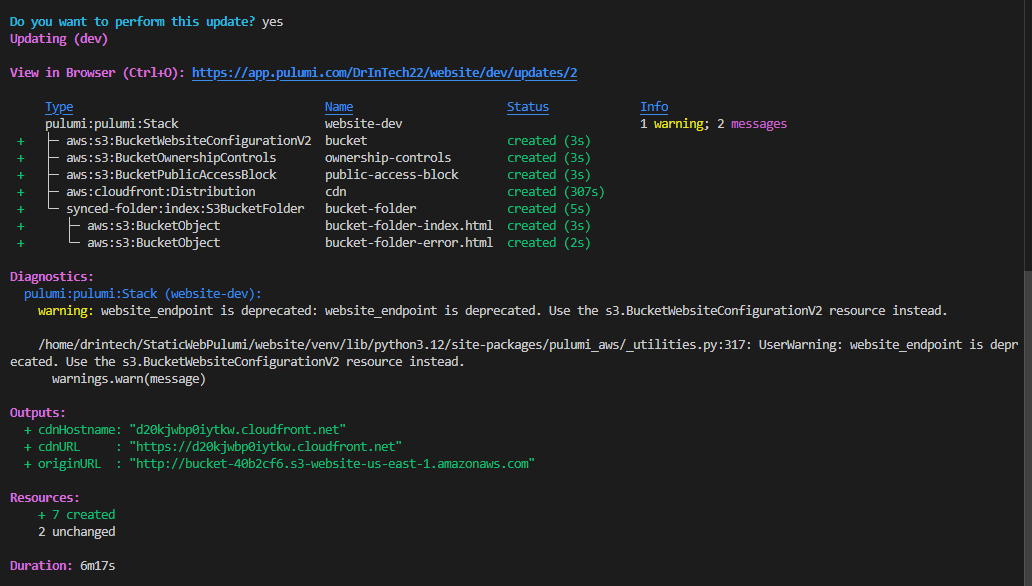Click the Info column header
The image size is (1032, 586).
654,107
